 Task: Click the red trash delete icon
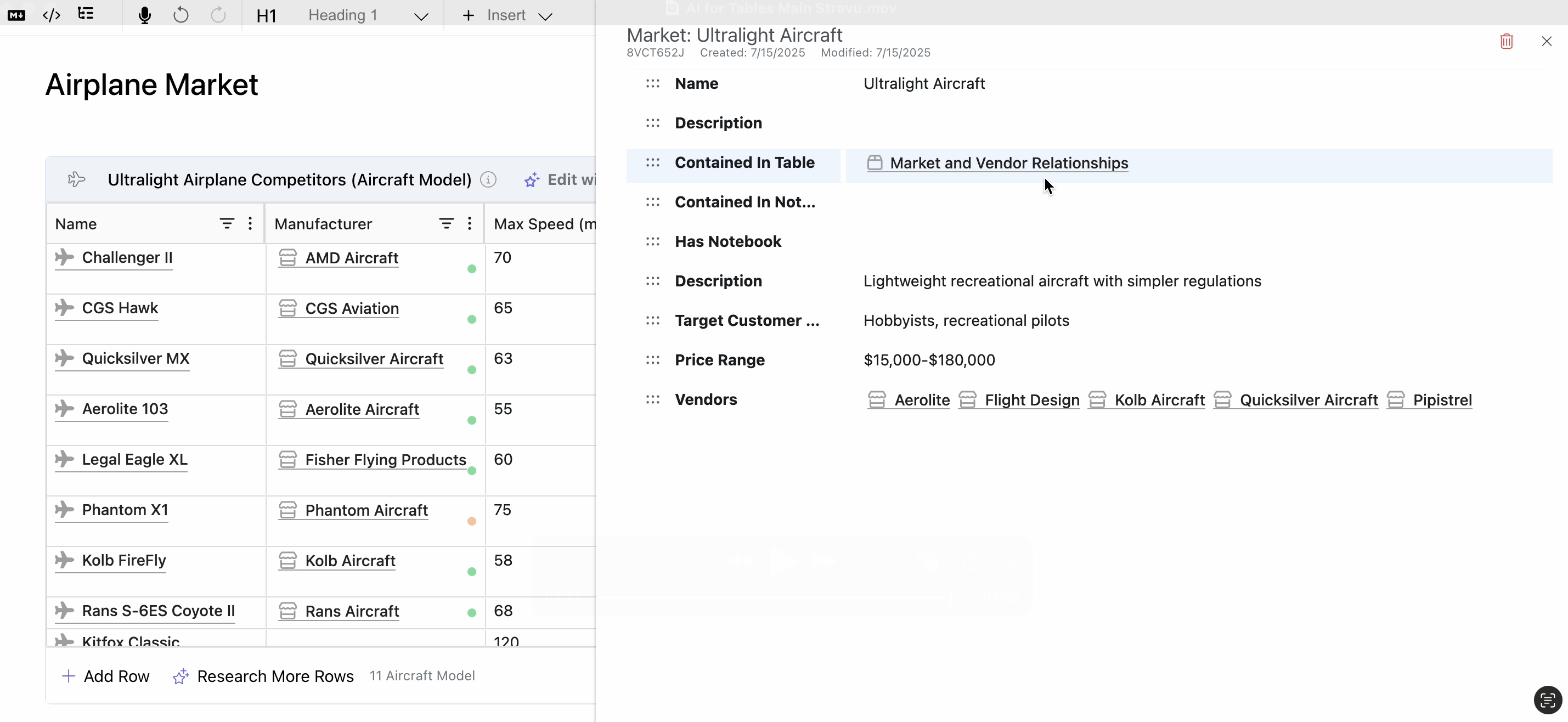[x=1507, y=41]
